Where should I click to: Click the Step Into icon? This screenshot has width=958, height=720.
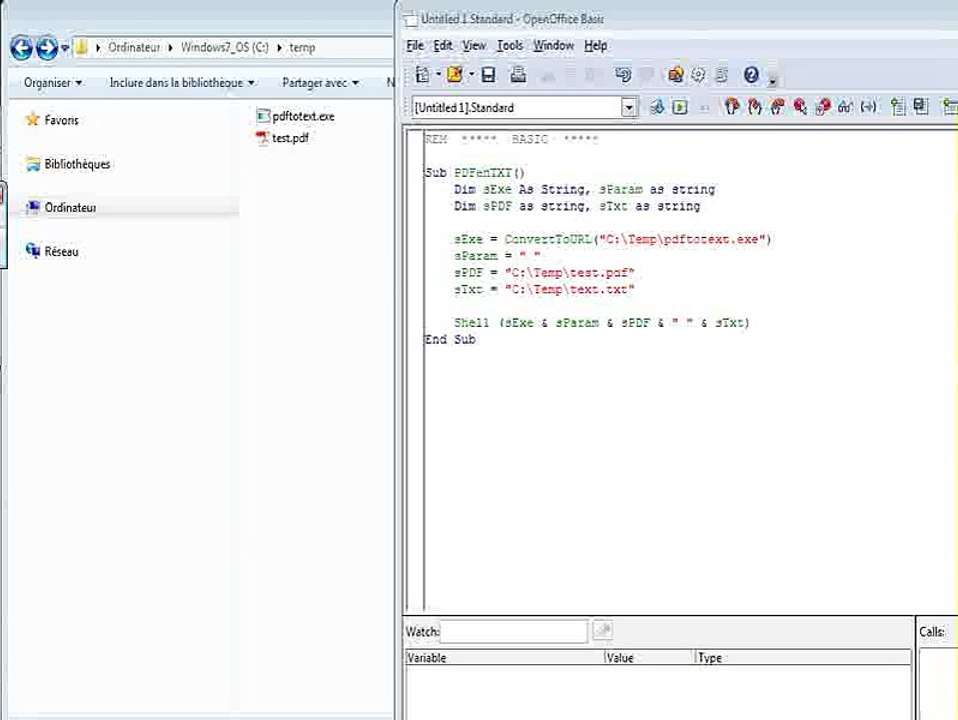[731, 107]
